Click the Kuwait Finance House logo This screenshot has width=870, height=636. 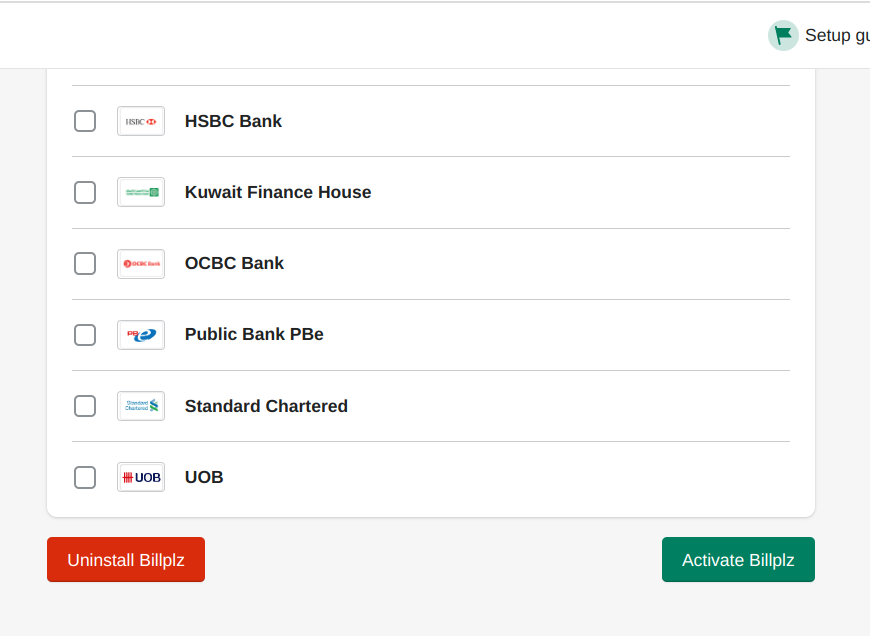pos(141,192)
